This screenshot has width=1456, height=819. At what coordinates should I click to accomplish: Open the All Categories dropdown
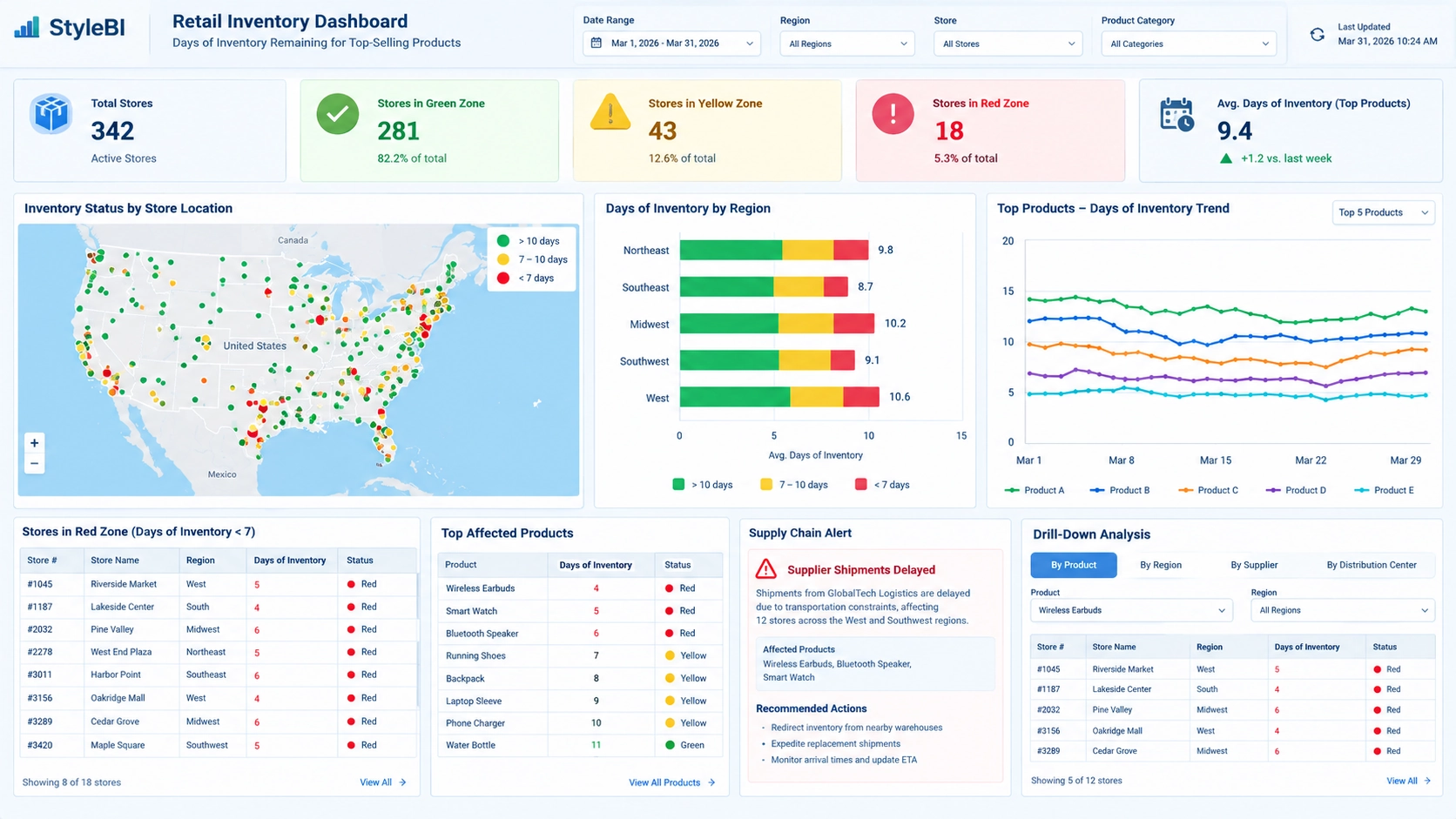pyautogui.click(x=1189, y=44)
